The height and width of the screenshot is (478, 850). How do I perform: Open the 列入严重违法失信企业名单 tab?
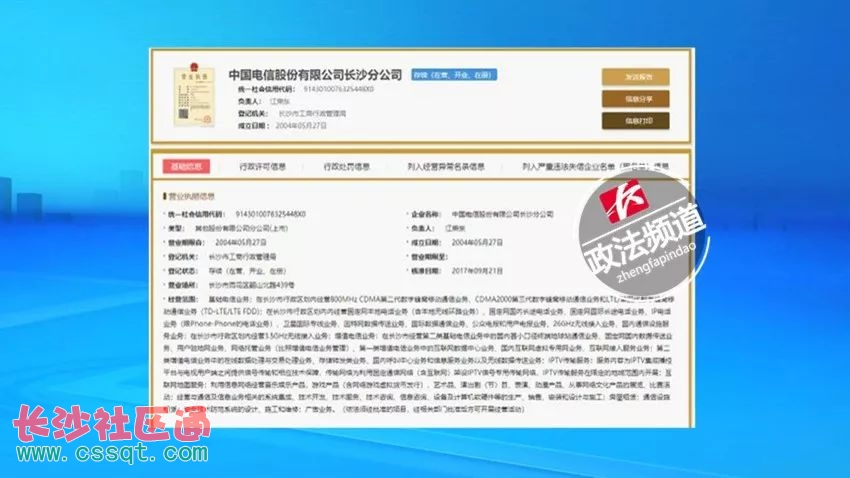[x=595, y=166]
